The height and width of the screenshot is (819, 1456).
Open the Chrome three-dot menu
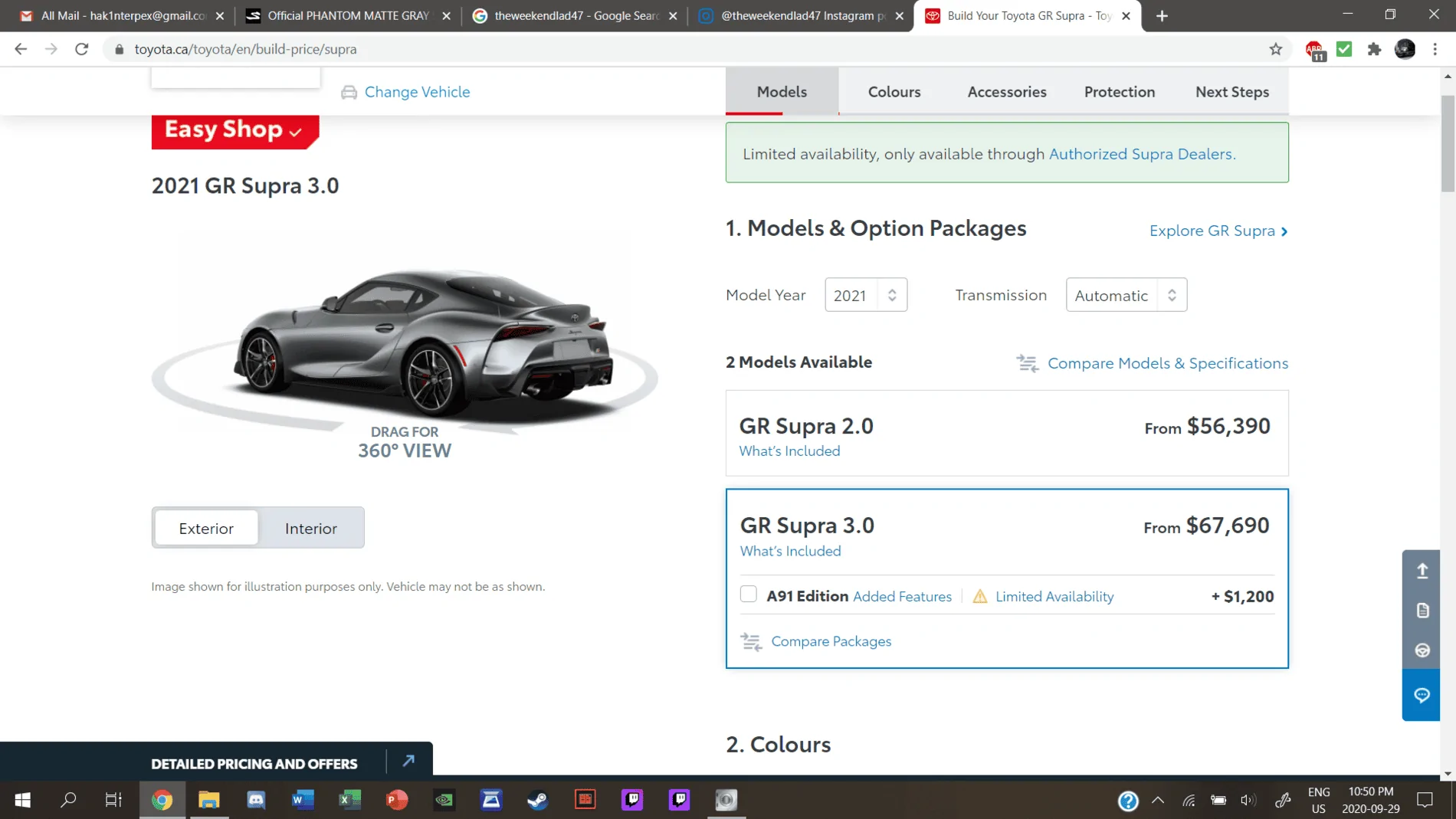[1435, 49]
